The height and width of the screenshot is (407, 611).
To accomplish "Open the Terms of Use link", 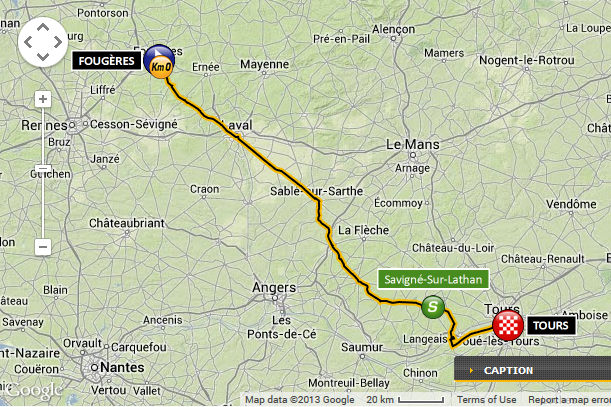I will click(486, 400).
